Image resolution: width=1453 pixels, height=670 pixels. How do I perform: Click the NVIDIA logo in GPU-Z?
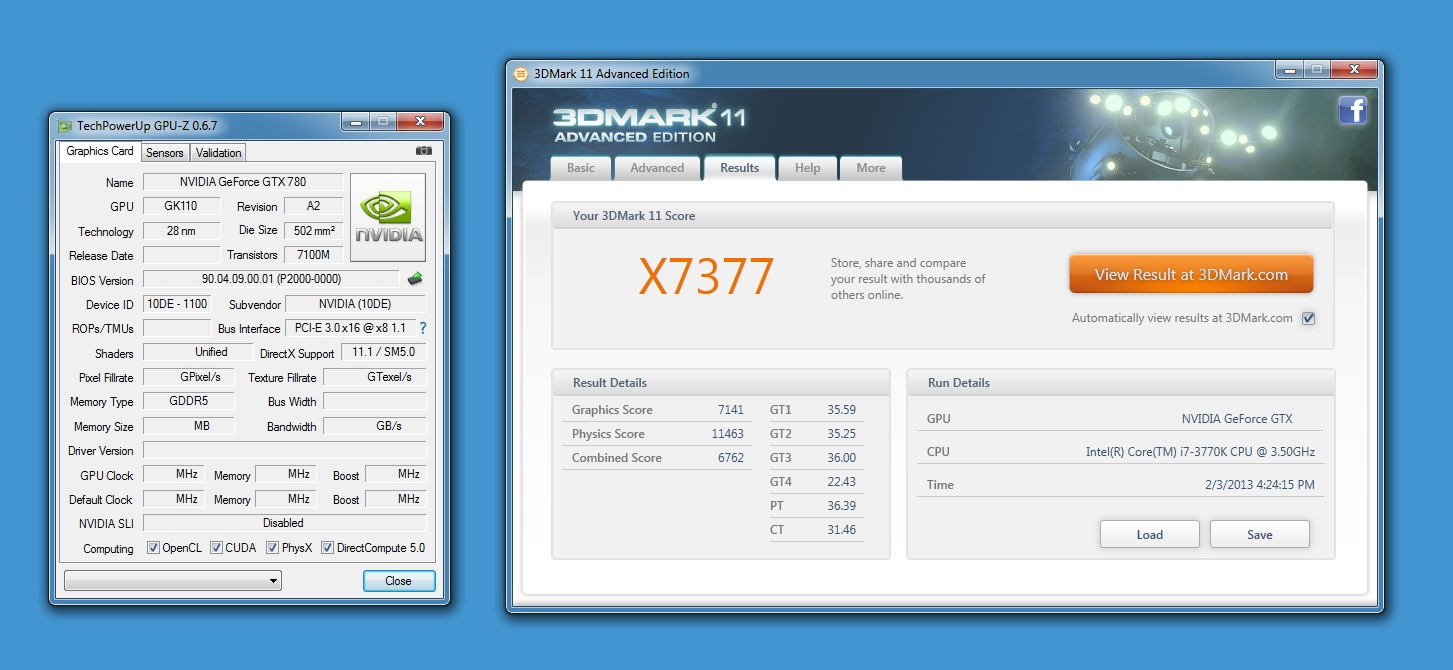(x=388, y=217)
